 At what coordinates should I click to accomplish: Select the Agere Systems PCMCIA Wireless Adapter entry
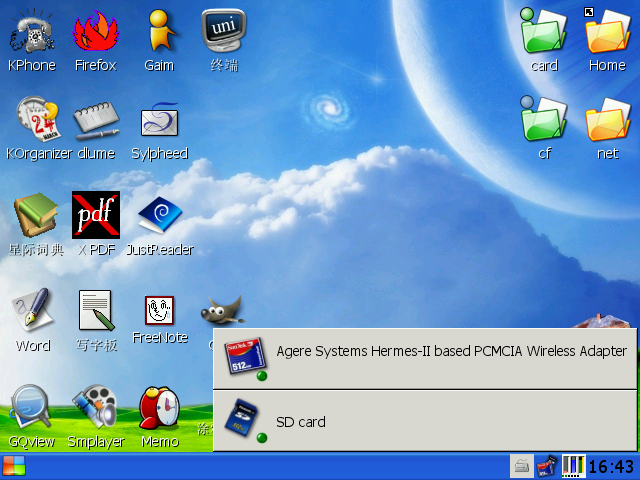pyautogui.click(x=425, y=358)
